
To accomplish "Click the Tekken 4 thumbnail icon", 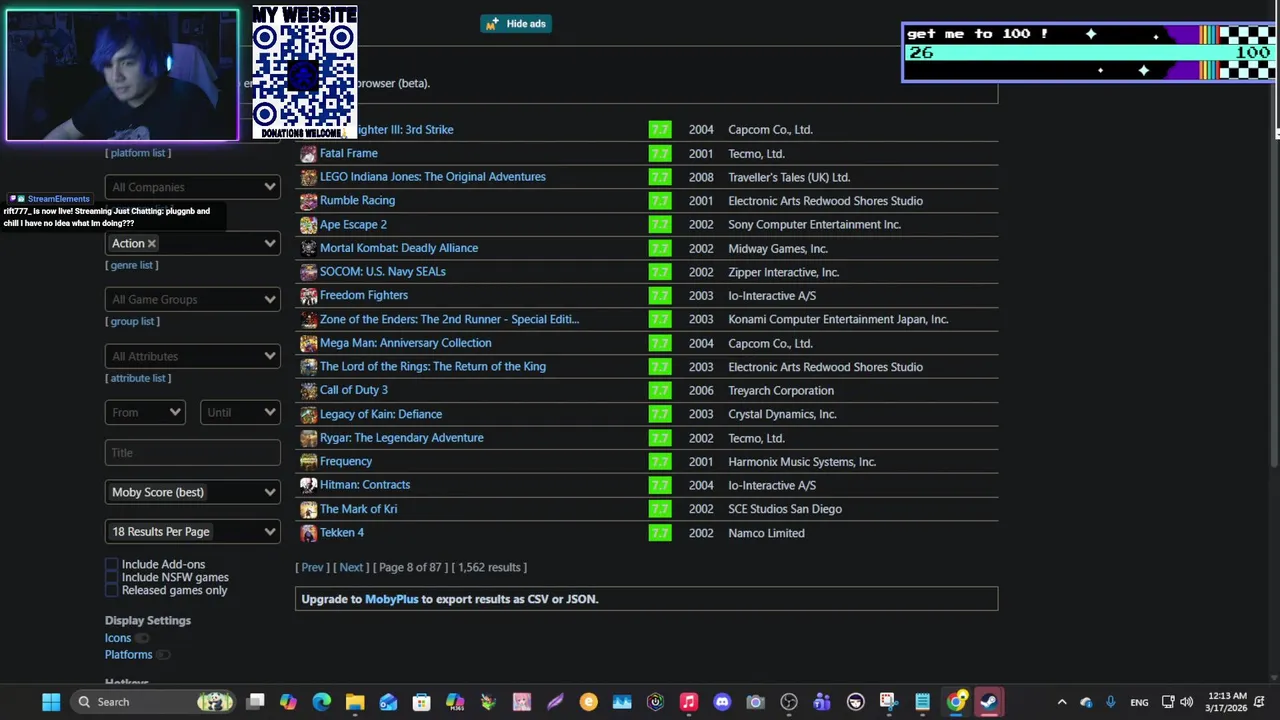I will [308, 533].
